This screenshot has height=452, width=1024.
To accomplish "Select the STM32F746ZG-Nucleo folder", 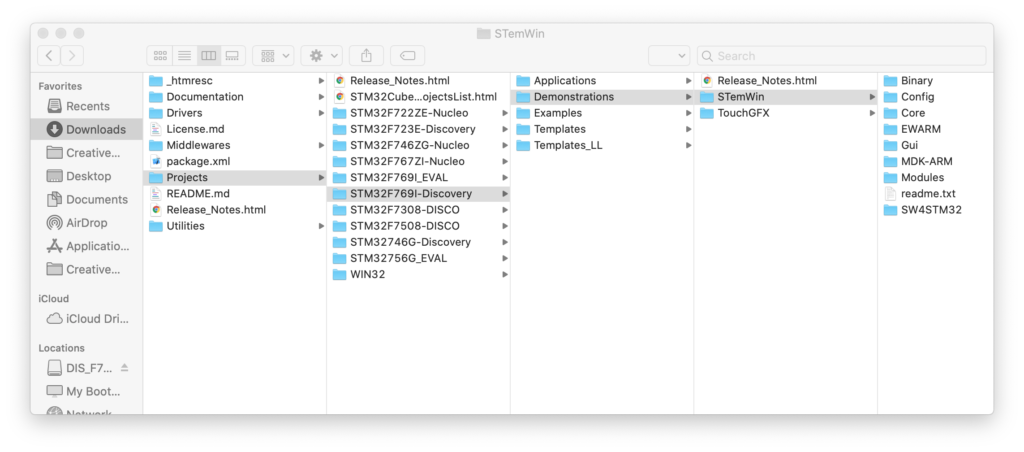I will [x=409, y=145].
